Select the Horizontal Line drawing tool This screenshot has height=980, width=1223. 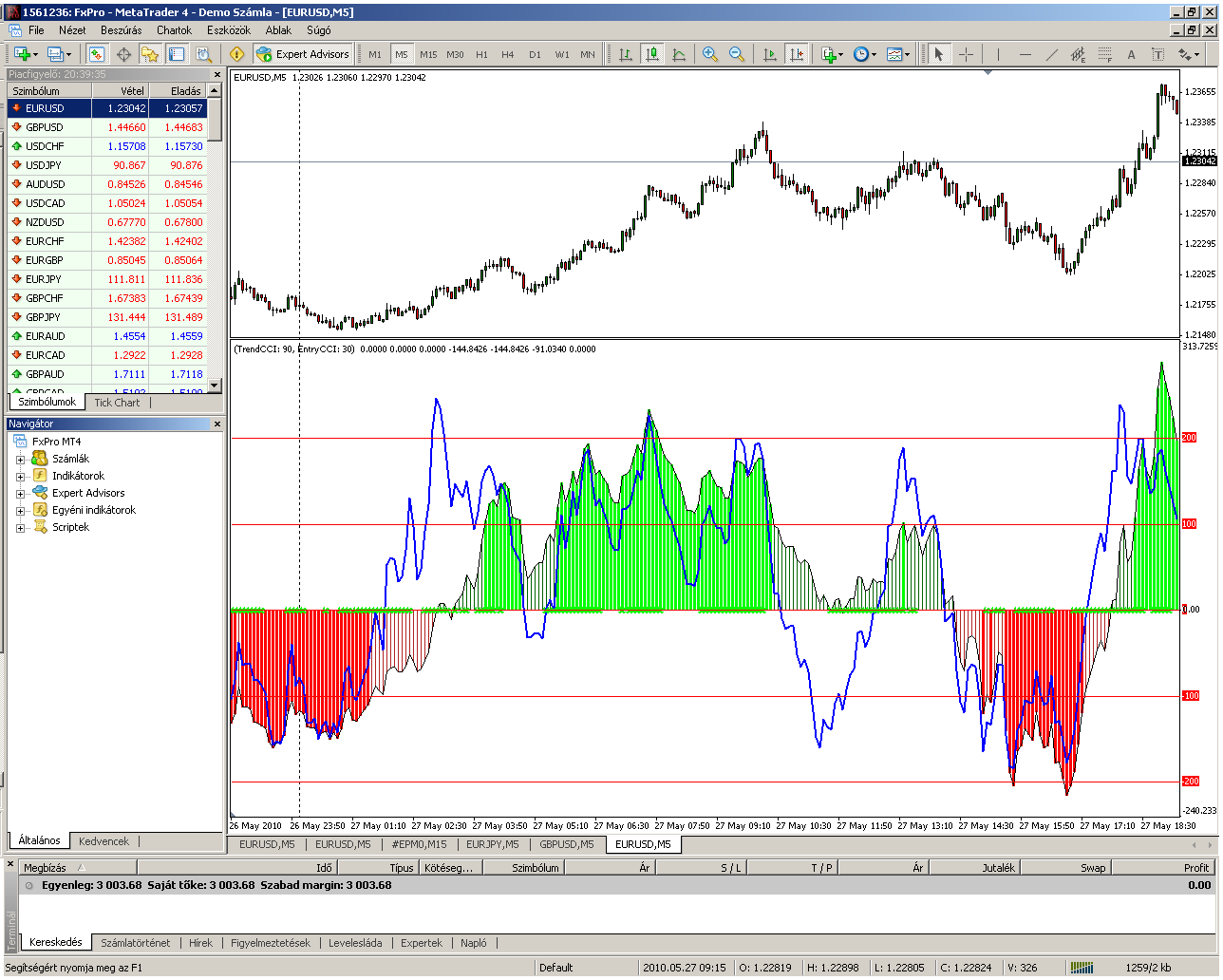point(1025,54)
